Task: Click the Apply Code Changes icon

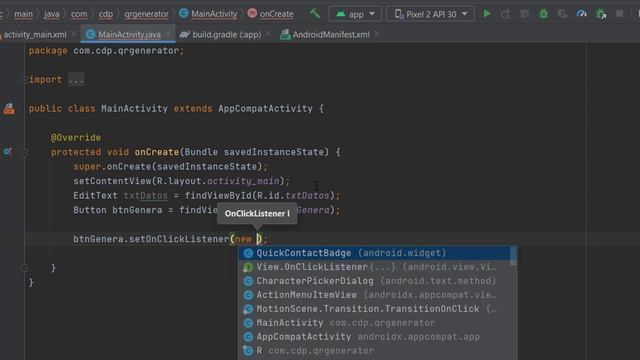Action: [524, 14]
